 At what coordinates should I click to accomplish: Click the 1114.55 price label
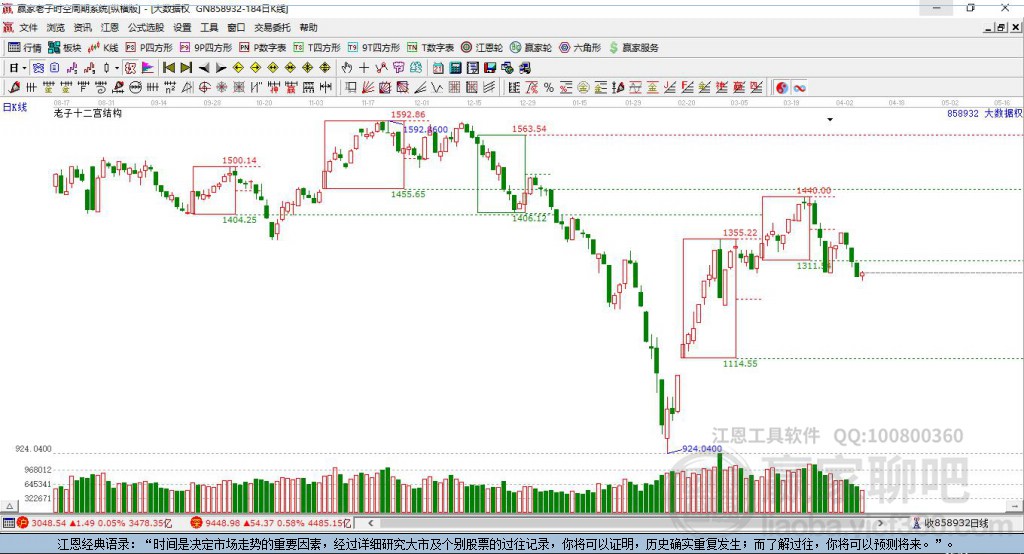tap(740, 364)
